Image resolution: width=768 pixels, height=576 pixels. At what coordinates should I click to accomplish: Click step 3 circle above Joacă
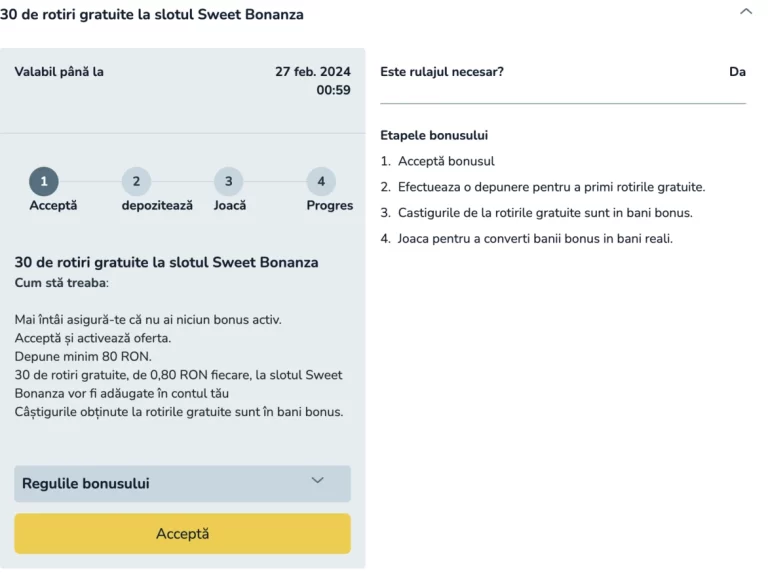tap(229, 181)
